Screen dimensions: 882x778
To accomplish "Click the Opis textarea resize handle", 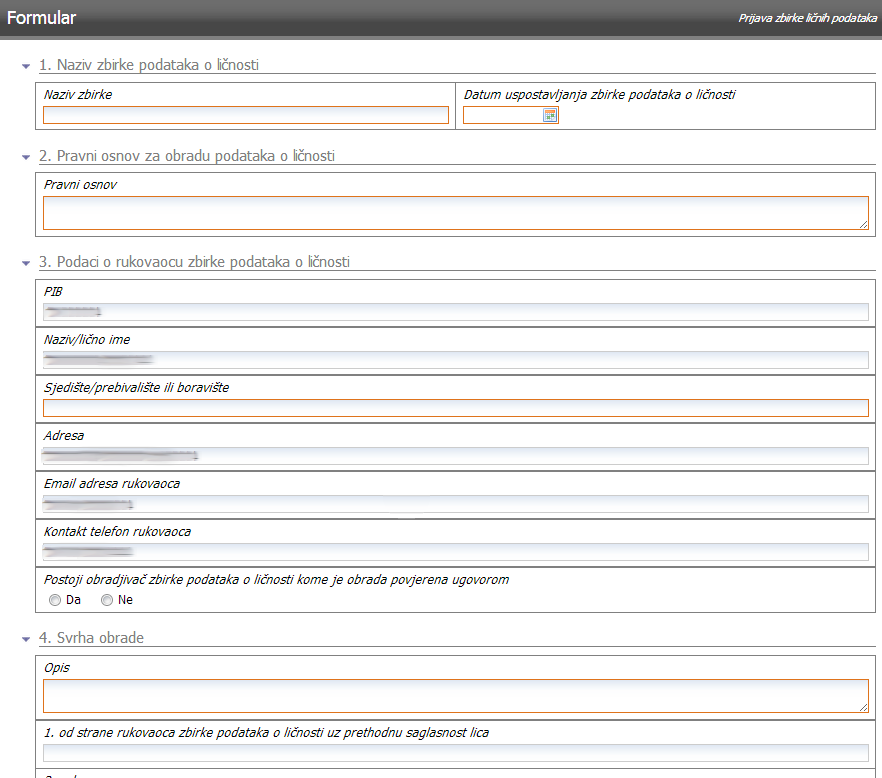I will tap(864, 707).
